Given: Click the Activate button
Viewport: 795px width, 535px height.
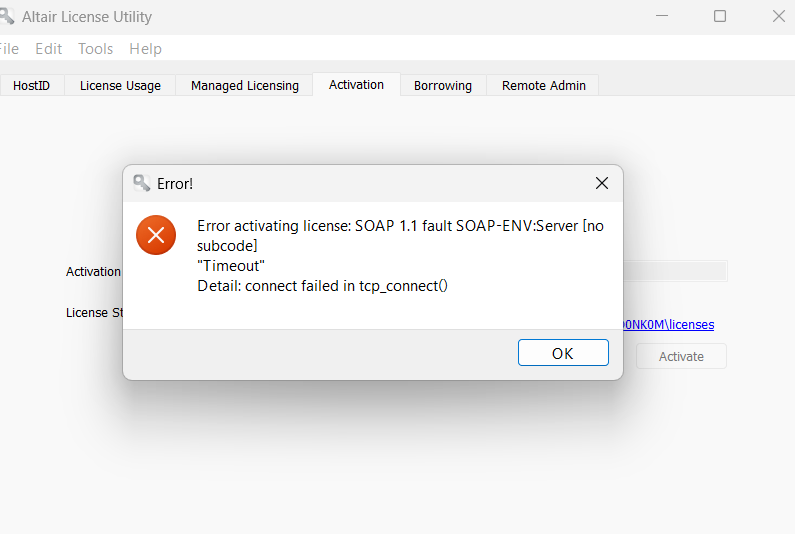Looking at the screenshot, I should point(681,356).
